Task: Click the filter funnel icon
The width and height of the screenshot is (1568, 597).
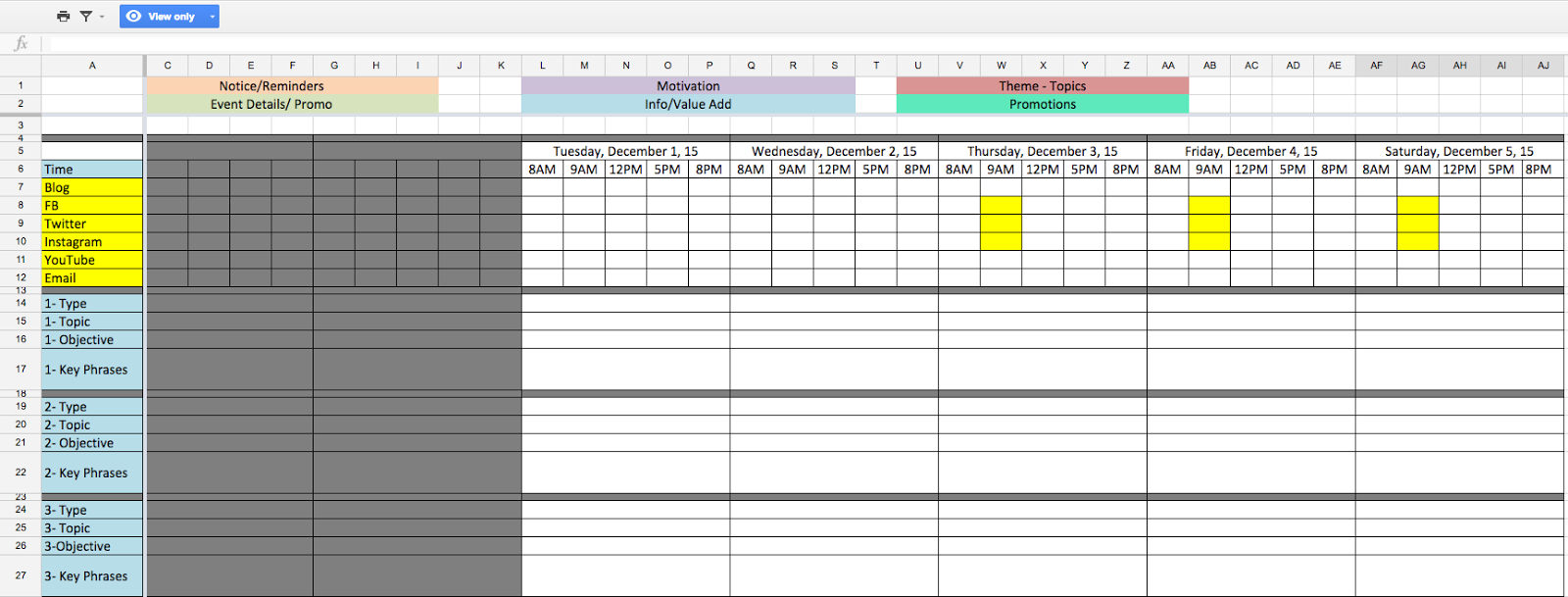Action: pyautogui.click(x=86, y=17)
